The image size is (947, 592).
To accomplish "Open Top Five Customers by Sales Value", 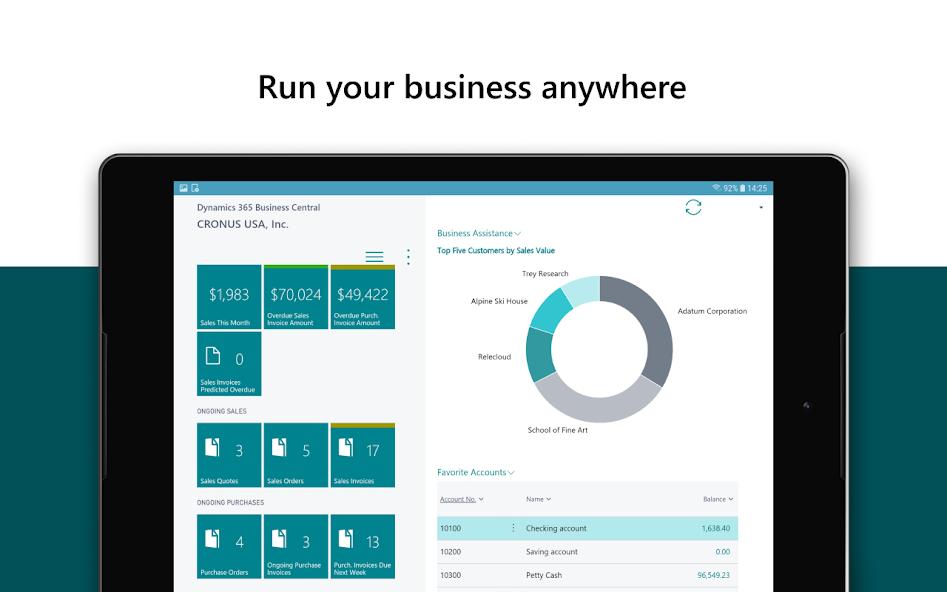I will click(x=496, y=251).
